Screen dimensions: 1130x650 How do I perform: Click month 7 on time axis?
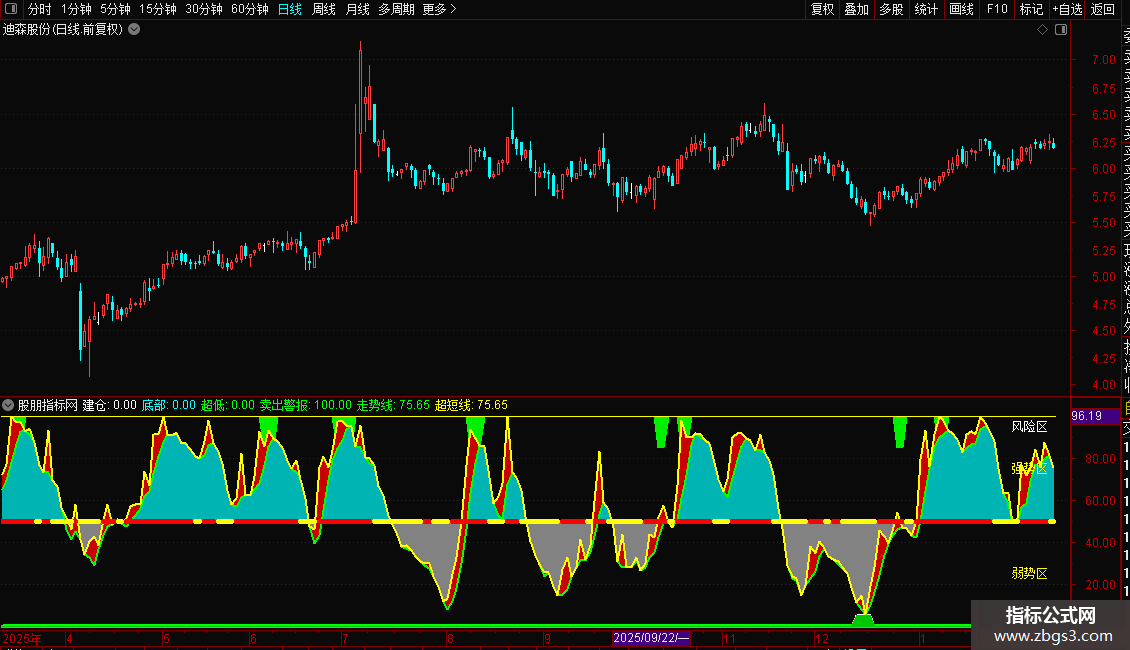[x=346, y=638]
